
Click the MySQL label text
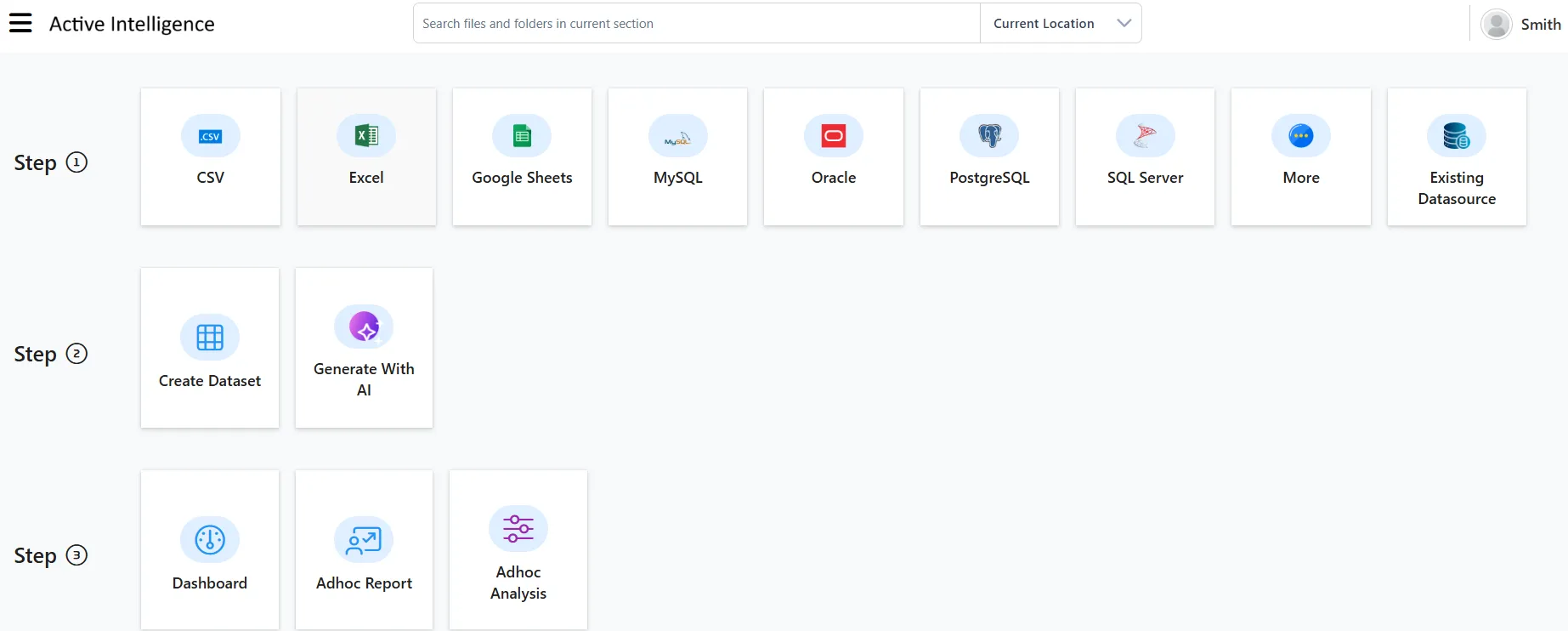coord(678,178)
